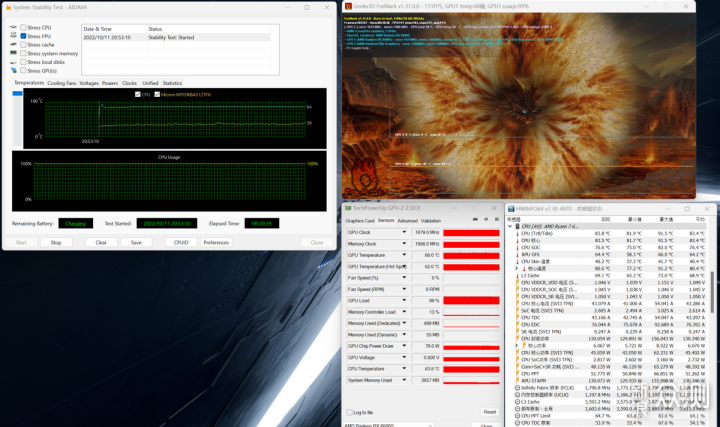Open the GPU Temperature sensor dropdown
The height and width of the screenshot is (427, 720).
pyautogui.click(x=404, y=255)
